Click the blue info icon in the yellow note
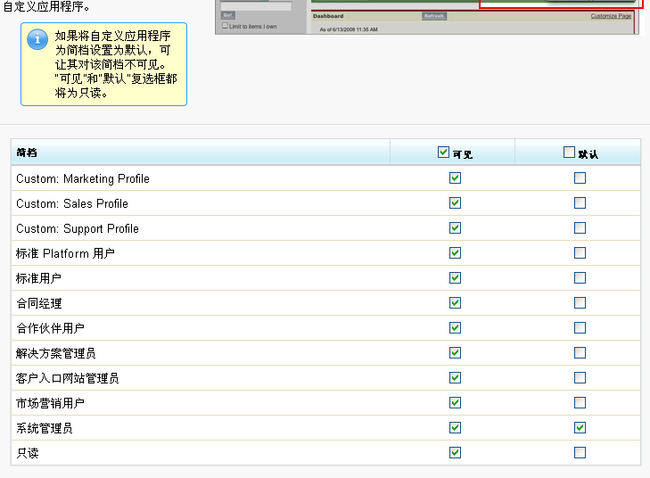The width and height of the screenshot is (650, 478). pos(37,40)
